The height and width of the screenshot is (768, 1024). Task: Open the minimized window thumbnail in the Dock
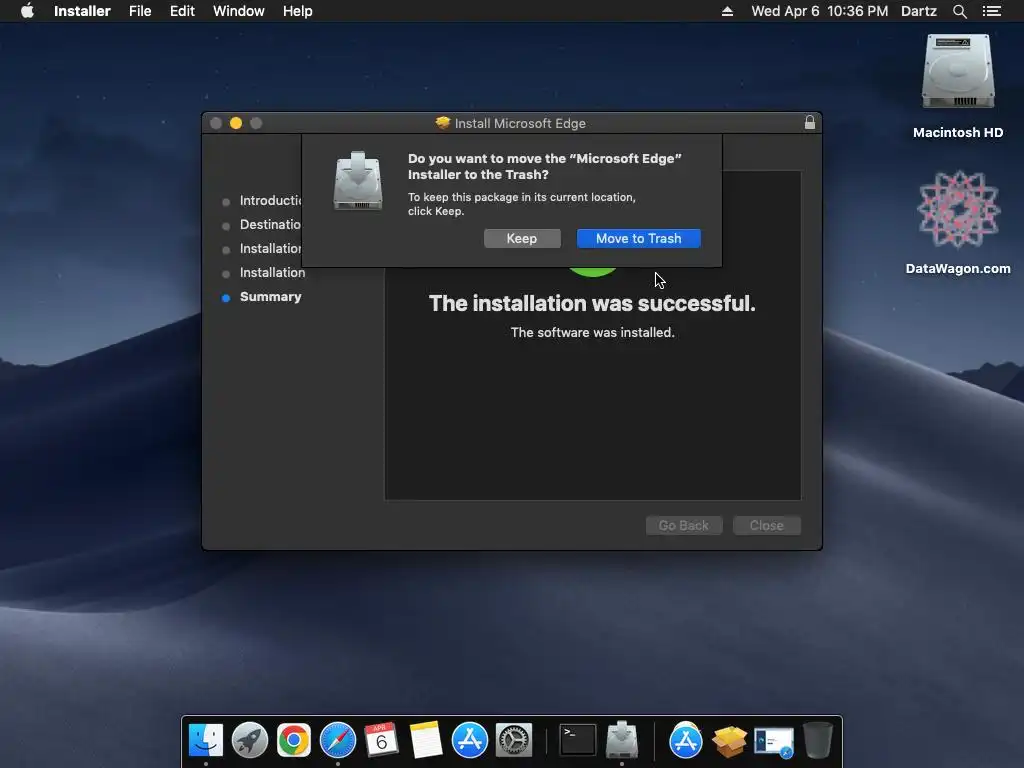click(x=774, y=742)
